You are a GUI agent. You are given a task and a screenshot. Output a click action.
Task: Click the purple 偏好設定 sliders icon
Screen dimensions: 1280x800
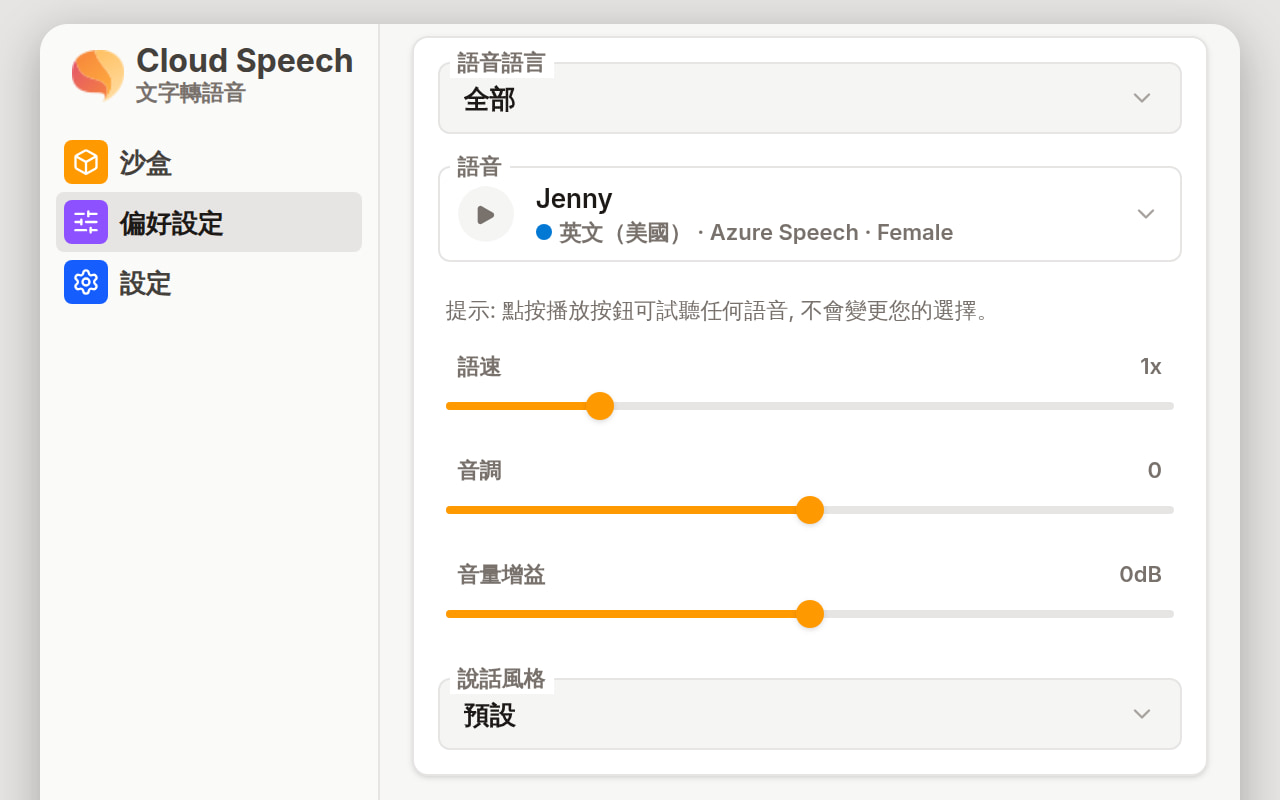[x=86, y=222]
